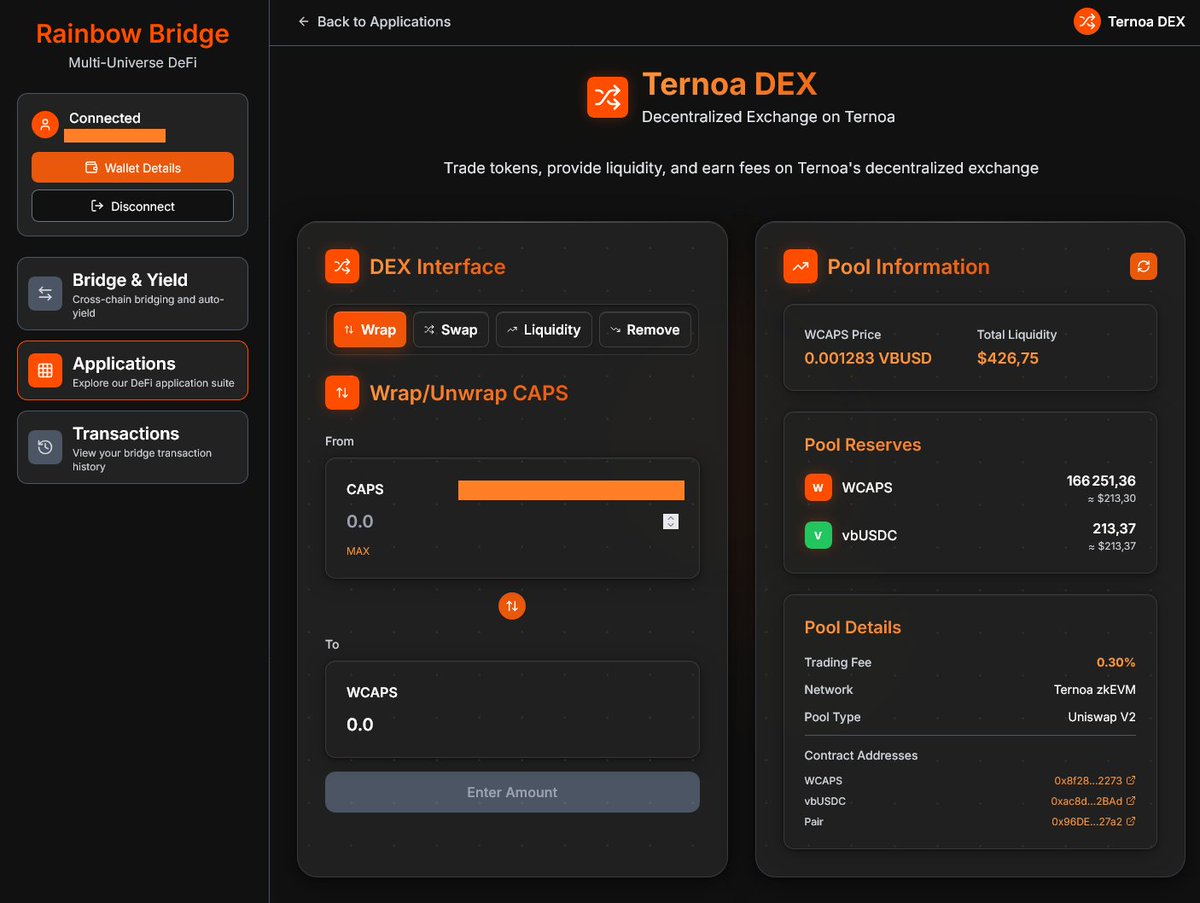Image resolution: width=1200 pixels, height=903 pixels.
Task: Click the Ternoa DEX shuffle icon in header
Action: (x=1087, y=21)
